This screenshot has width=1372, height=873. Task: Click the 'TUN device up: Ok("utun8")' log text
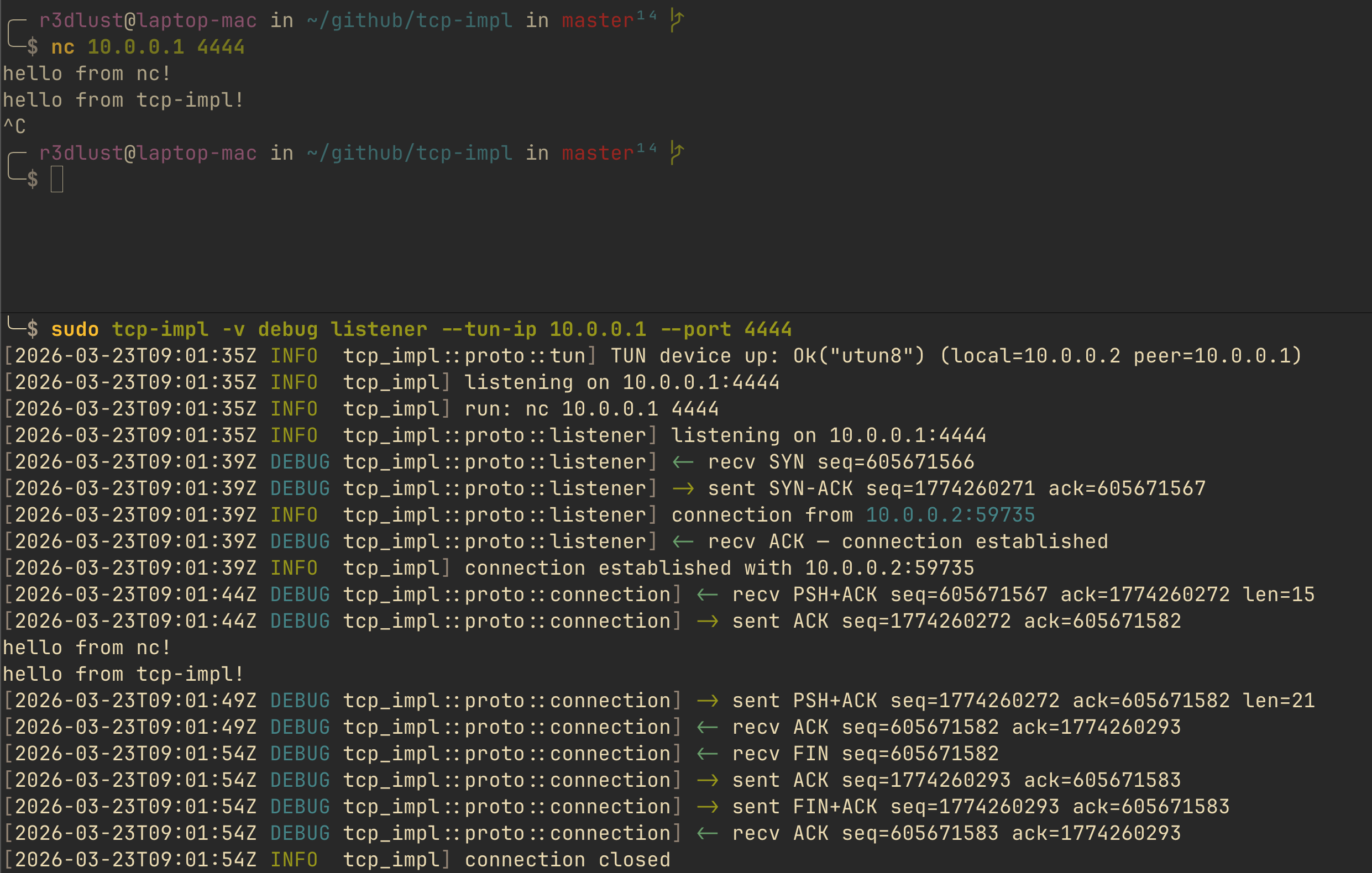point(768,355)
